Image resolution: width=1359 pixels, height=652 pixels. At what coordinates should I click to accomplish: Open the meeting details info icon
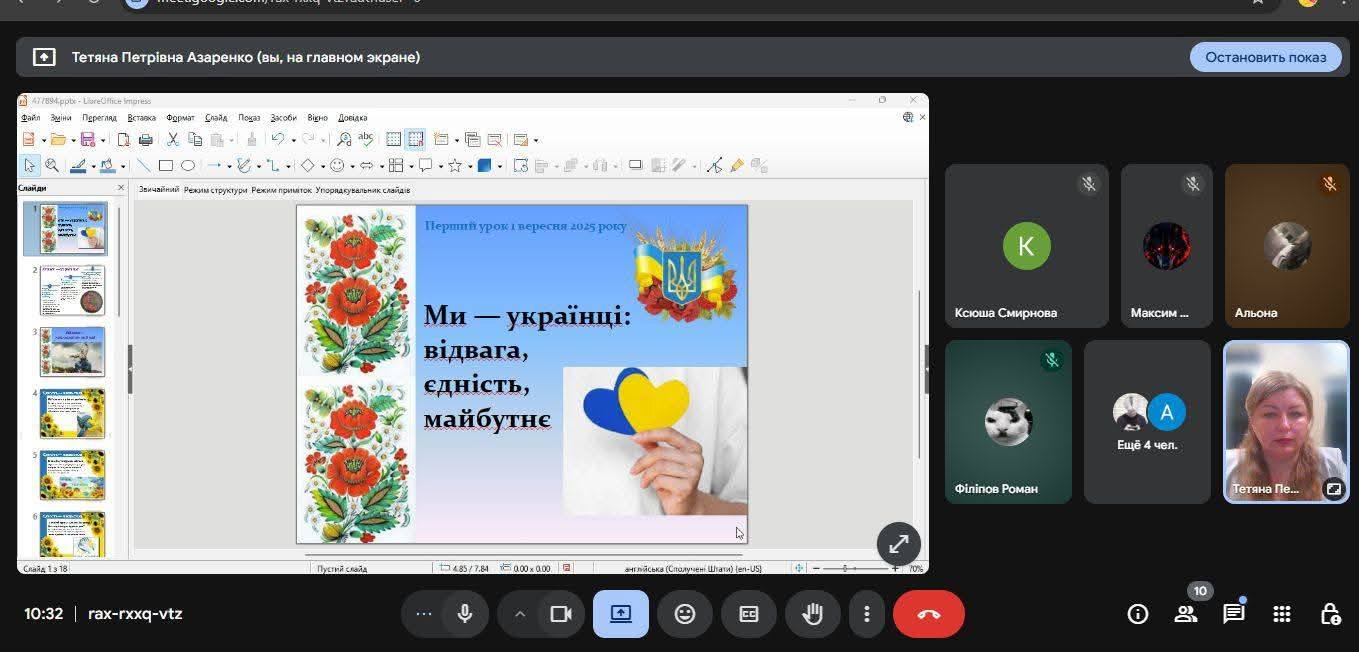(1137, 614)
